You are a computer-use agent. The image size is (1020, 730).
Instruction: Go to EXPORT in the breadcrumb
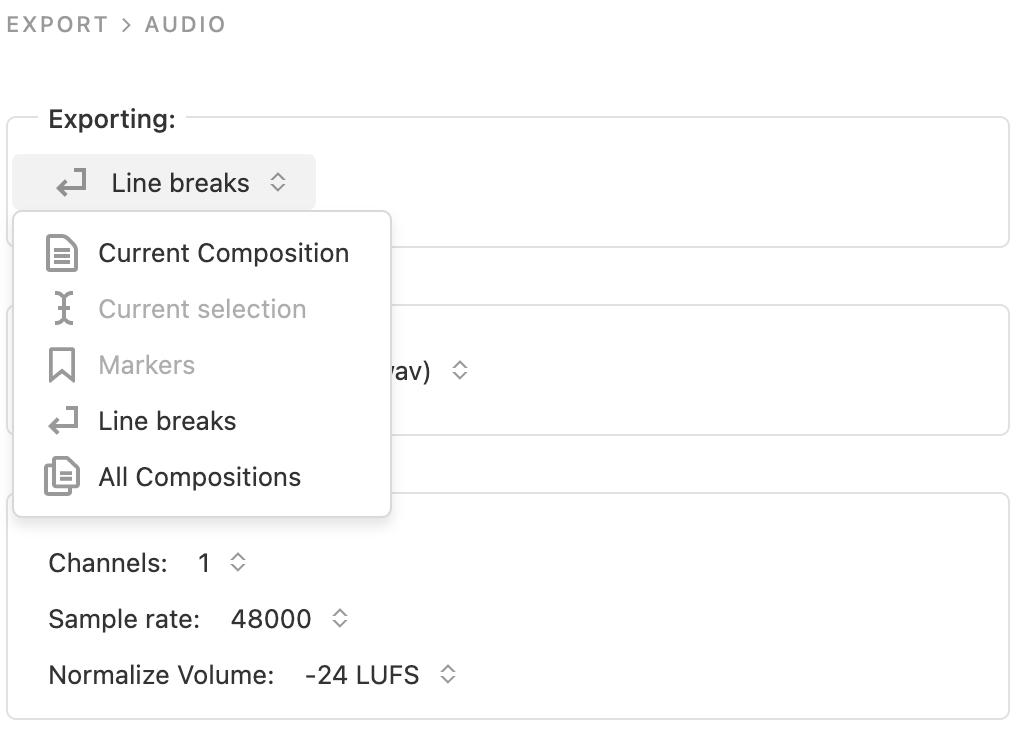pyautogui.click(x=57, y=25)
